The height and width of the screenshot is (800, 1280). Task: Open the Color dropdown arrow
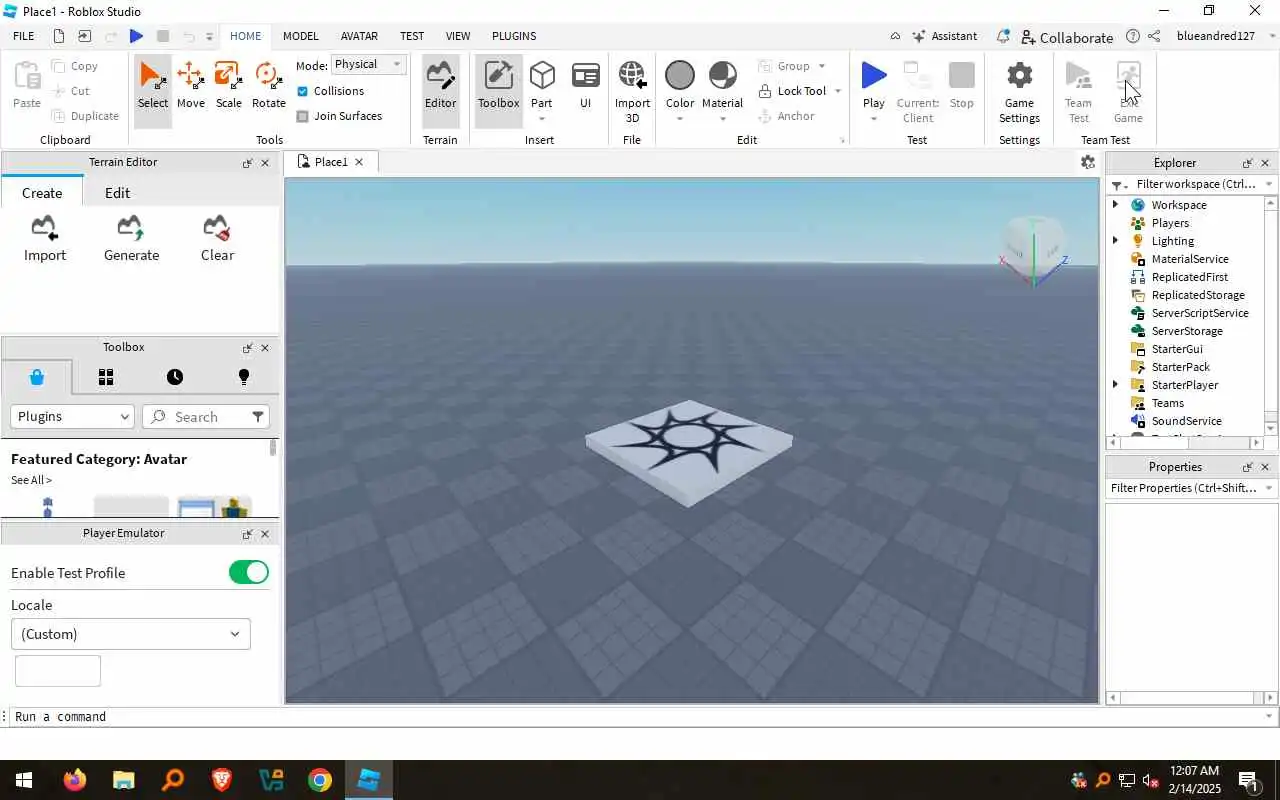click(679, 119)
